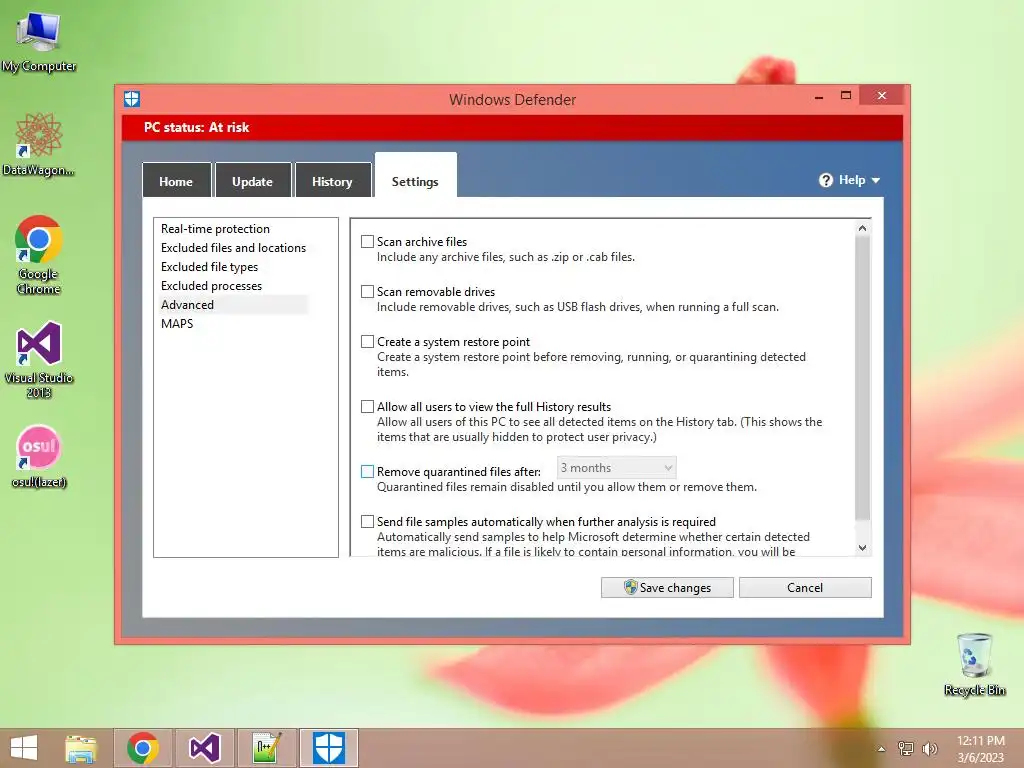This screenshot has height=768, width=1024.
Task: Switch to Chrome in the taskbar
Action: (x=143, y=748)
